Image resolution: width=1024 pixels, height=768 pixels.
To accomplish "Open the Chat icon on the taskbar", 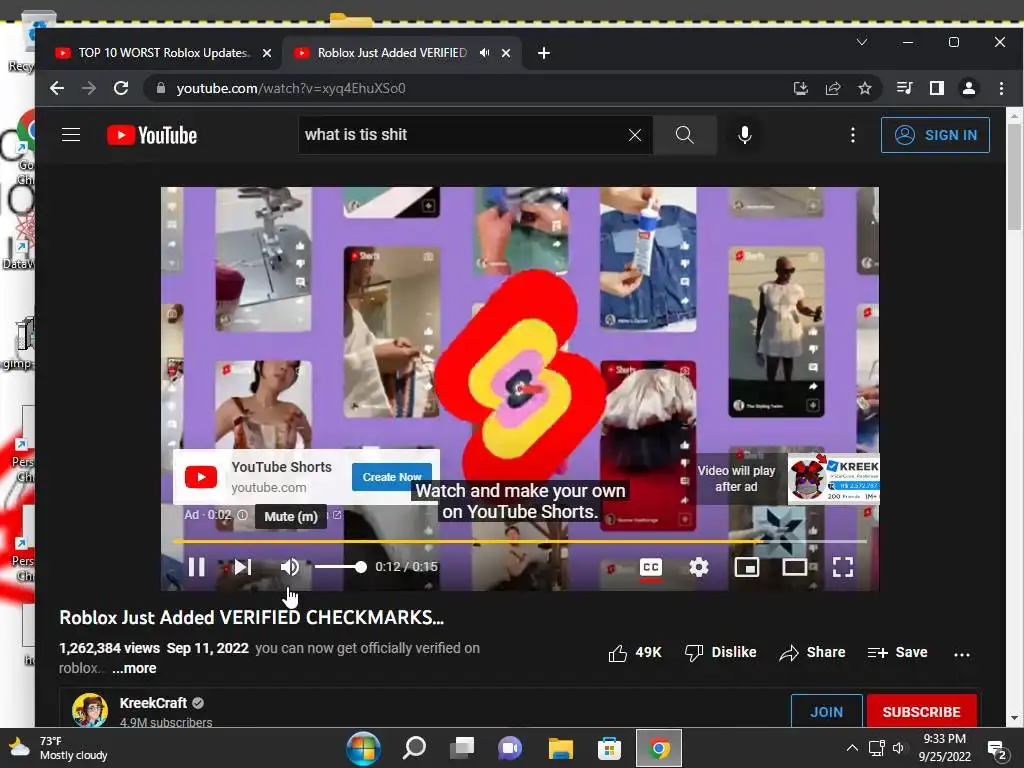I will coord(511,748).
